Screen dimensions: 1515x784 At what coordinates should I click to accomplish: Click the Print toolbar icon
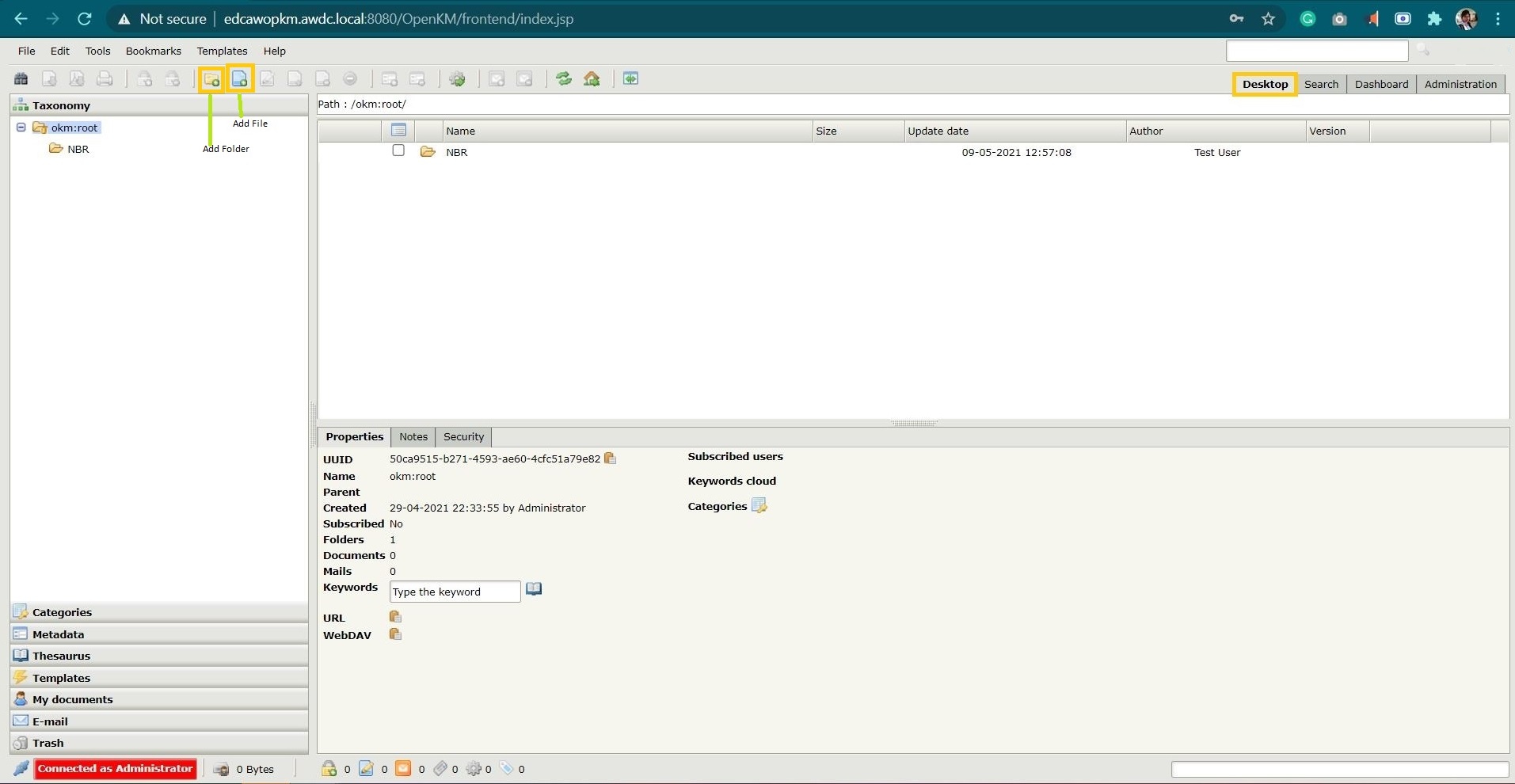tap(105, 78)
